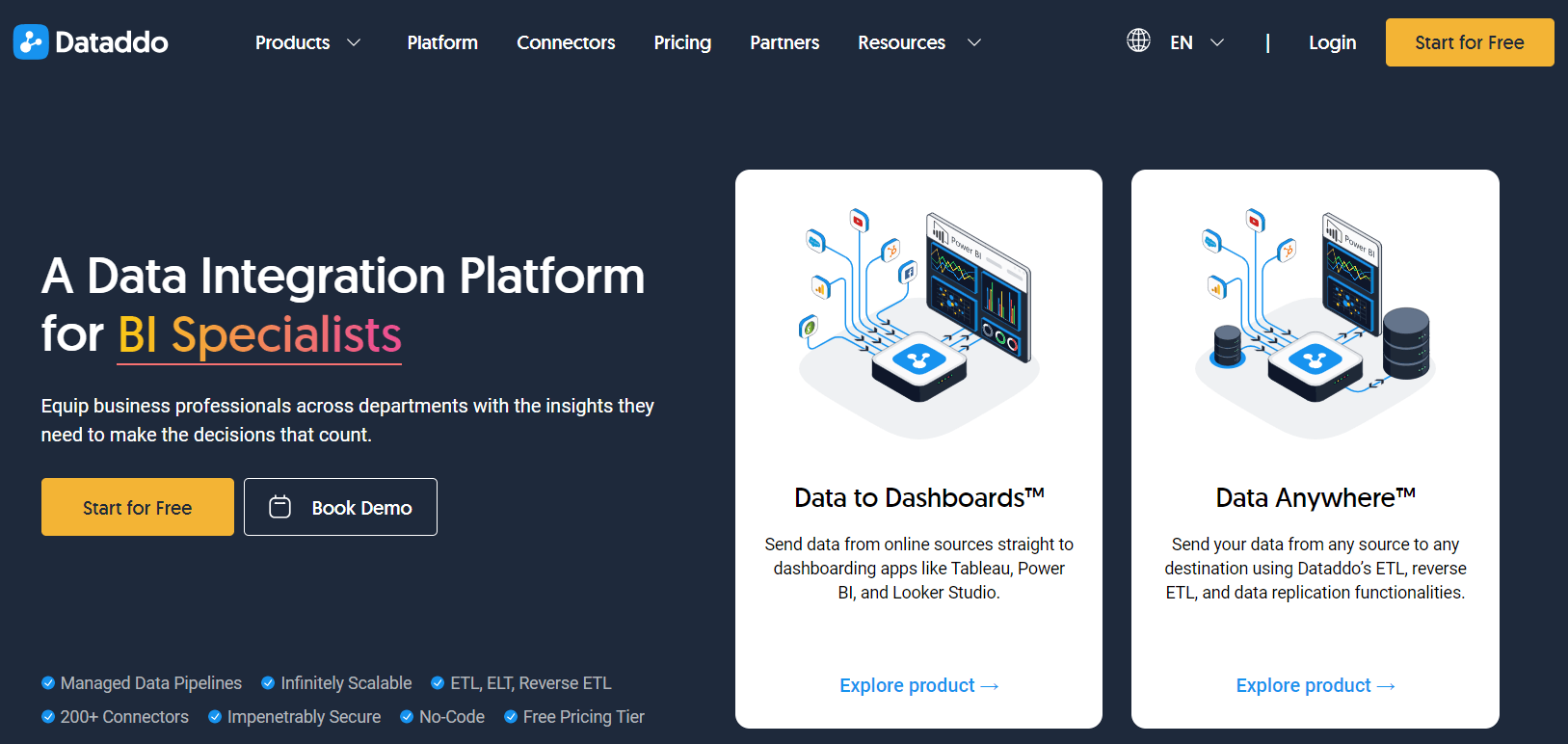Click the calendar icon in Book Demo

coord(279,507)
